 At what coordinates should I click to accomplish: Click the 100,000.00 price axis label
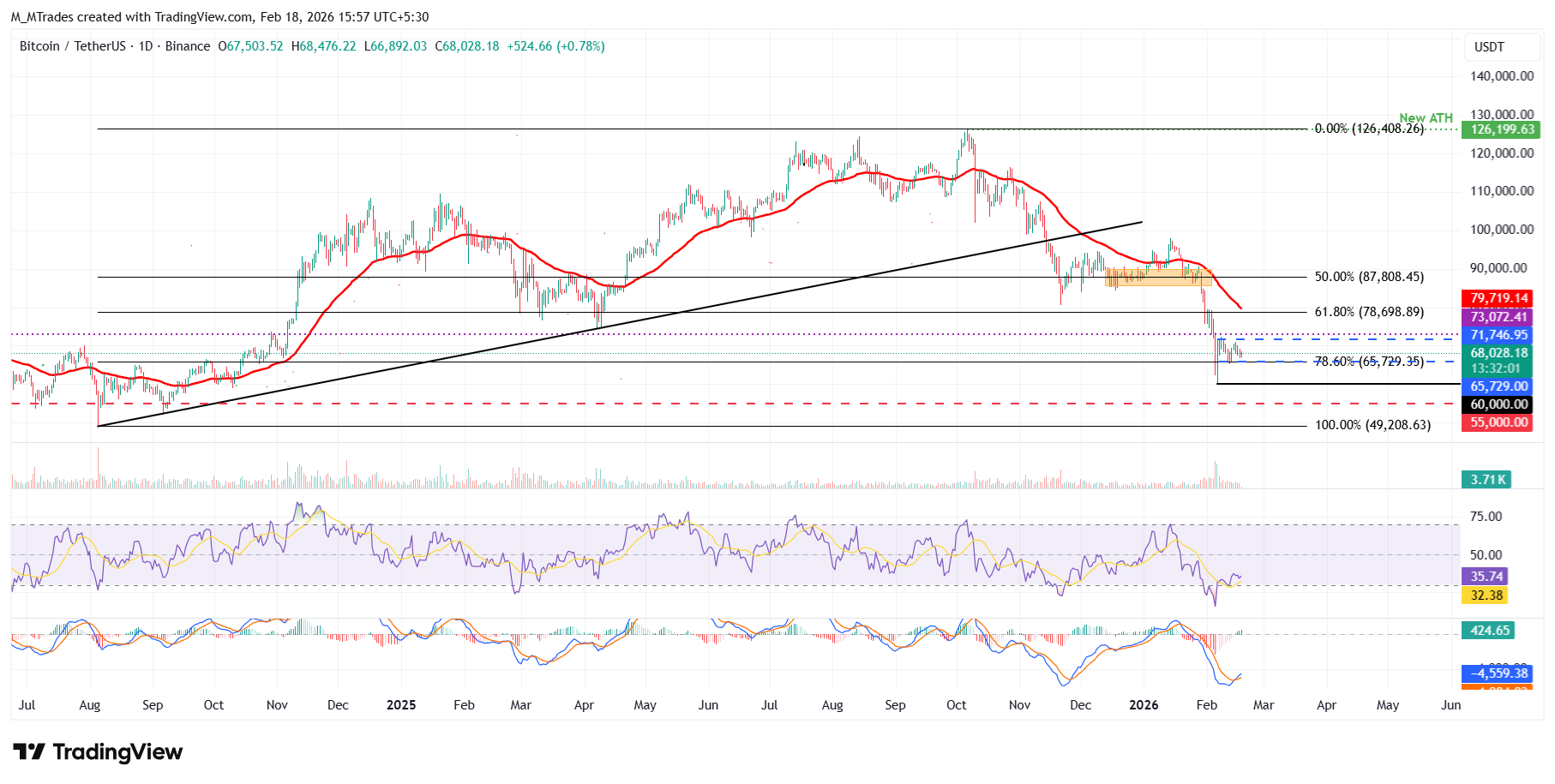(x=1502, y=230)
